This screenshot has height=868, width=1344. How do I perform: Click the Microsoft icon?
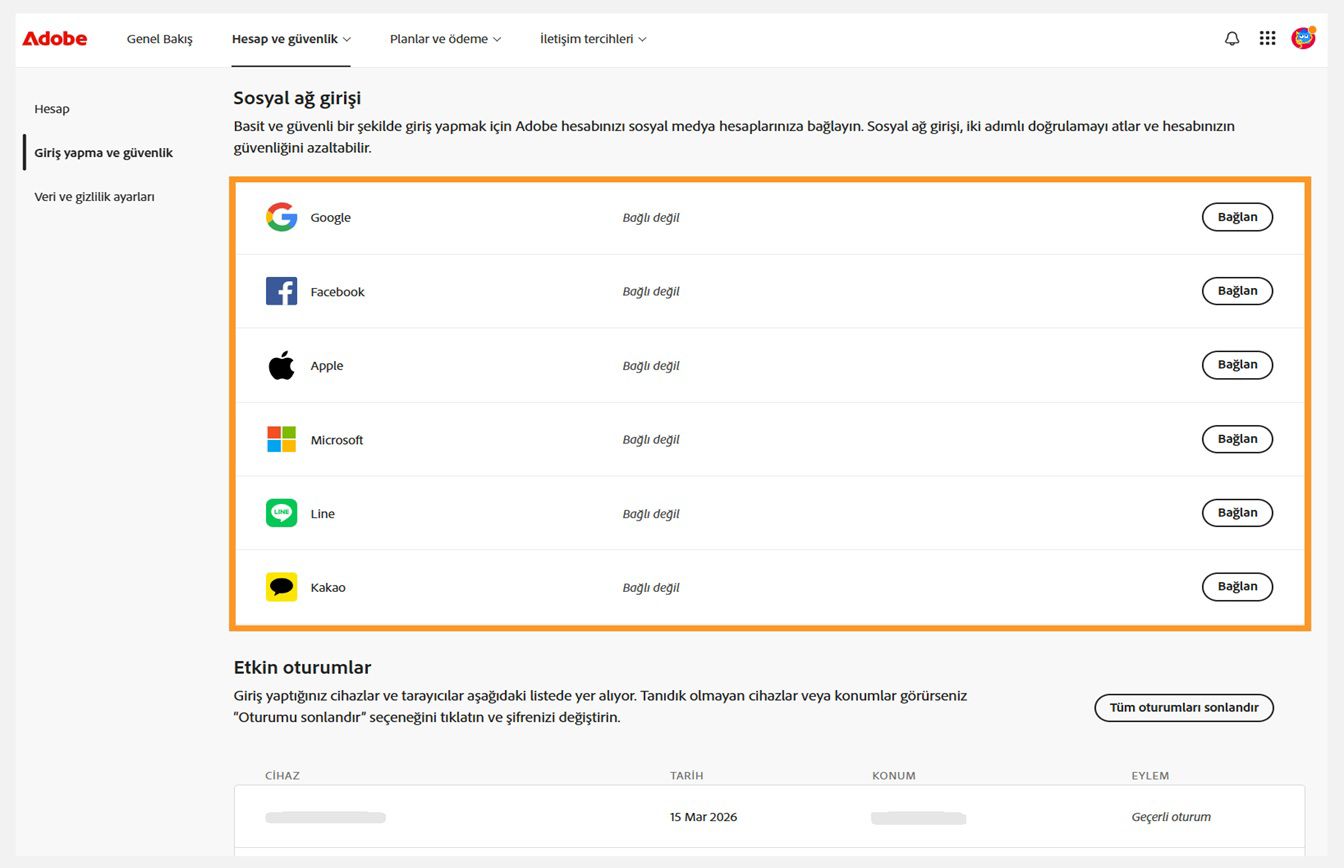click(x=281, y=438)
